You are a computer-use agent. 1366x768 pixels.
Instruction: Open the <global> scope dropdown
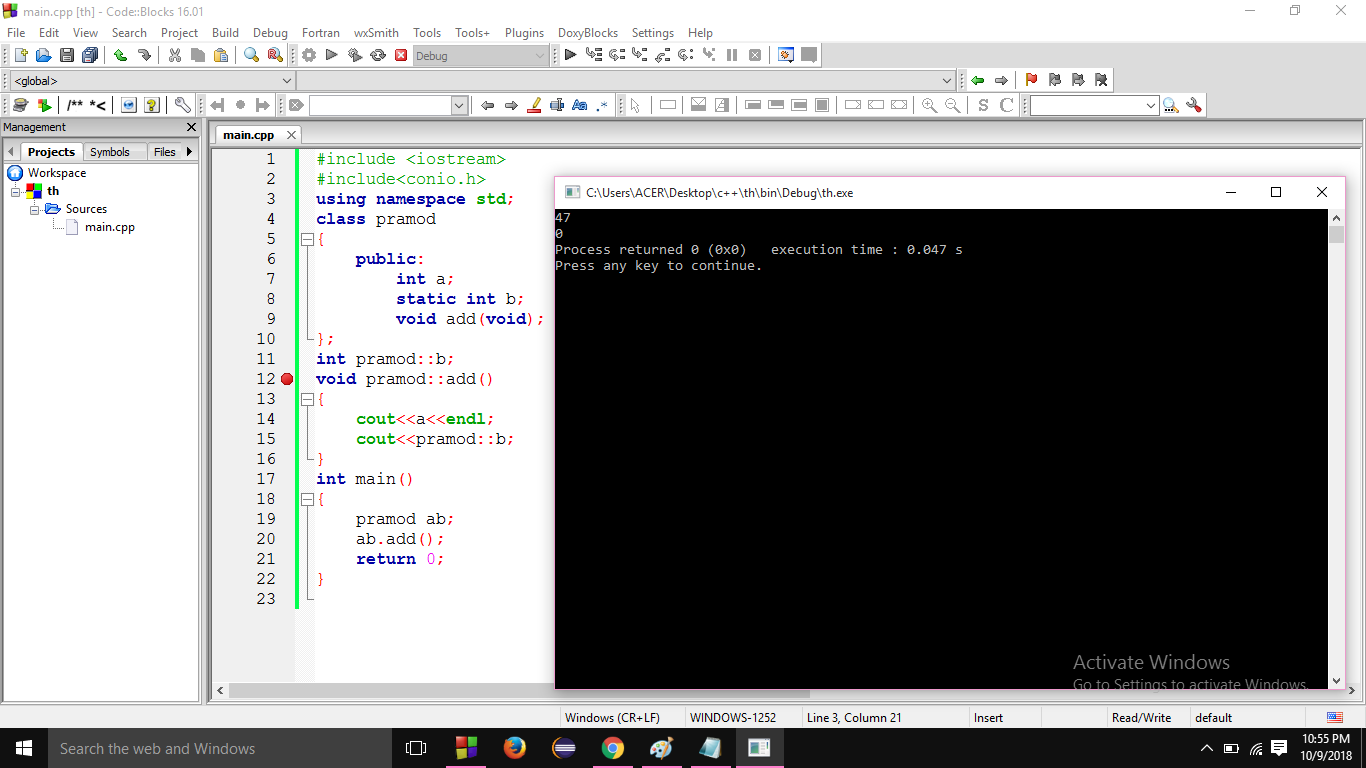[287, 80]
